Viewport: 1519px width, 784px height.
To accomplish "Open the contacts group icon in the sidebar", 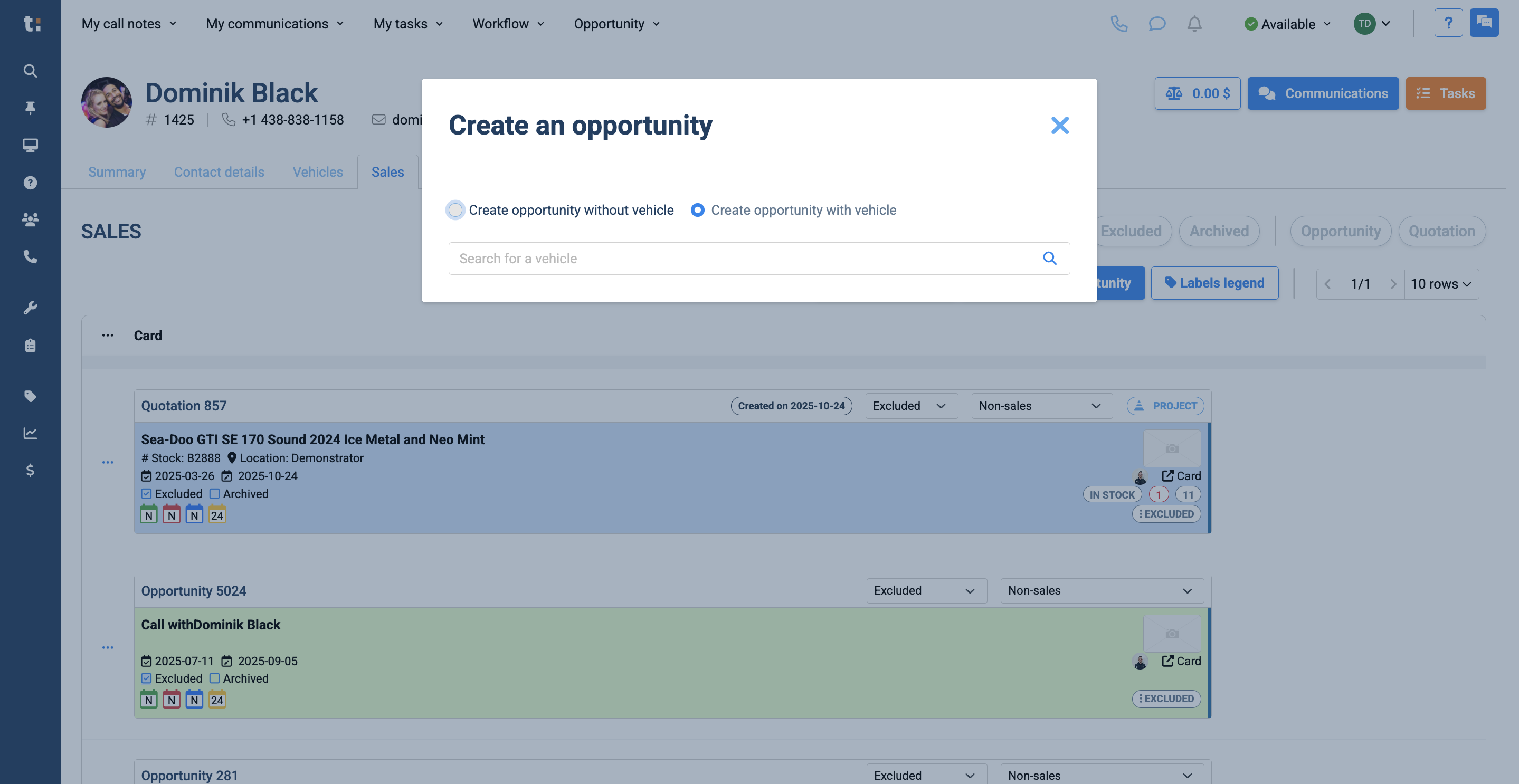I will (x=30, y=219).
